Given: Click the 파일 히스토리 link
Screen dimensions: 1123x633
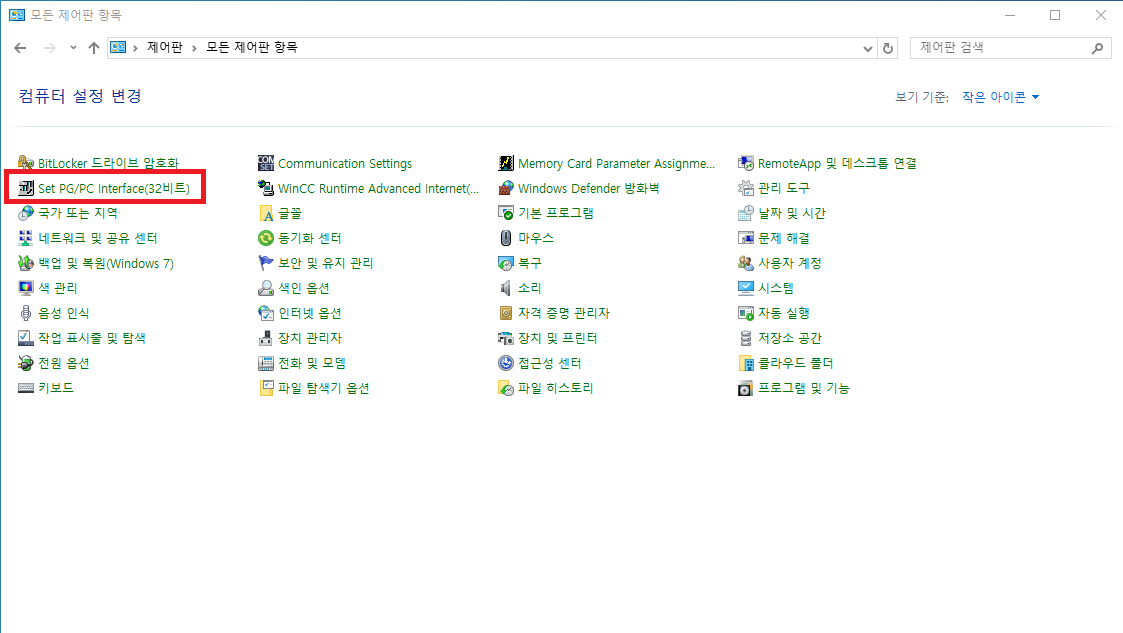Looking at the screenshot, I should 556,388.
